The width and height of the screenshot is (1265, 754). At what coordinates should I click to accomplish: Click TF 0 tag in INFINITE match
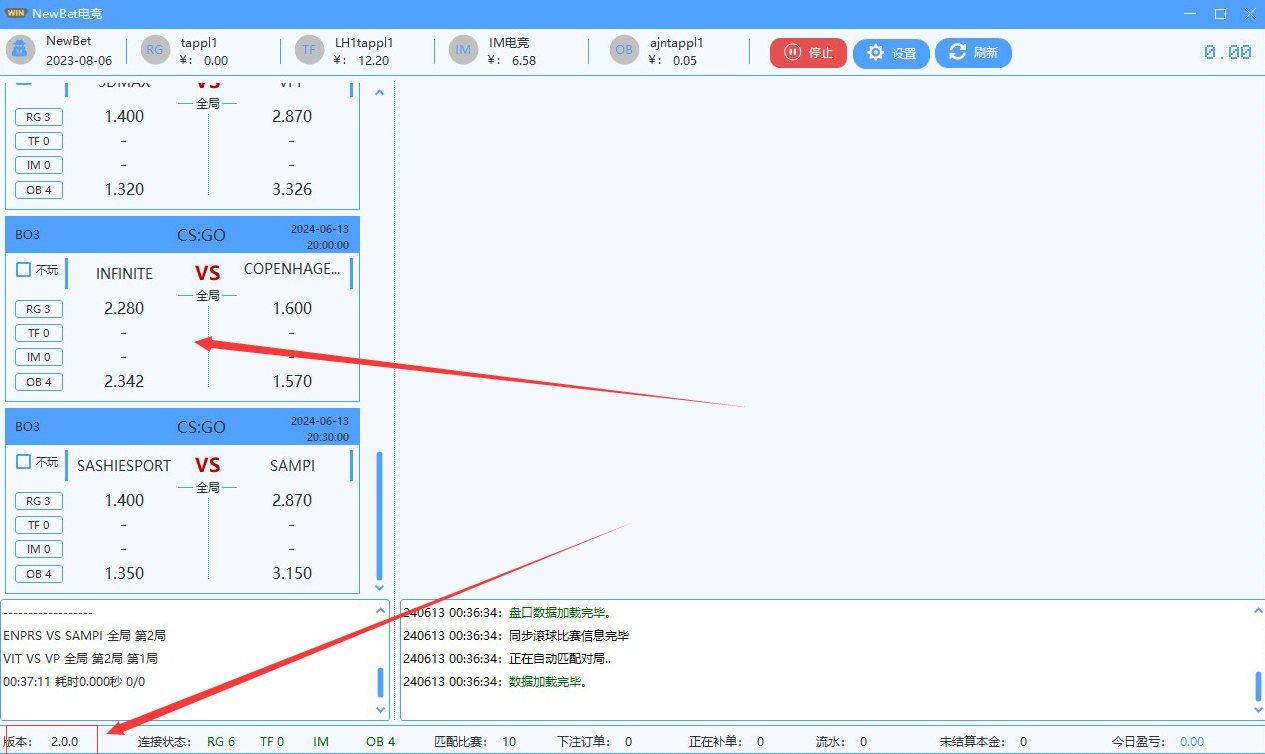point(39,333)
